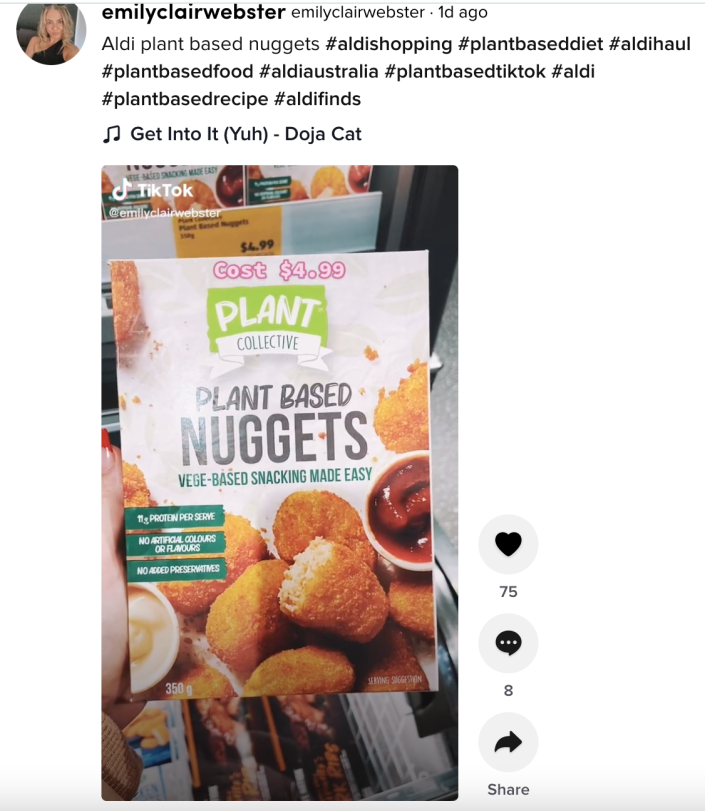Open the #aldiaustralia hashtag
Screen dimensions: 705x811
pos(319,71)
